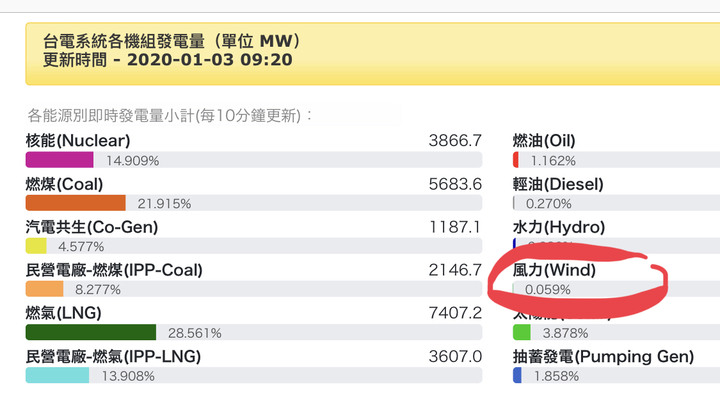Click the LNG value 7407.2

[455, 313]
